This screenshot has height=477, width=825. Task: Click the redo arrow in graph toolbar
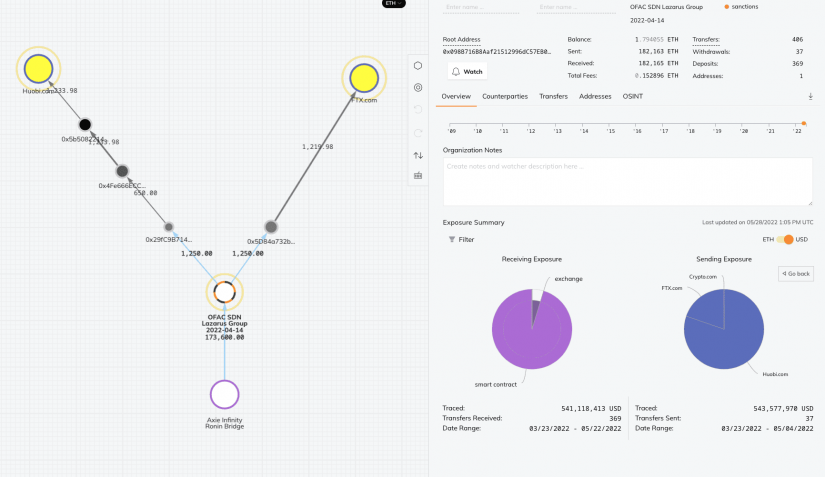[x=418, y=133]
